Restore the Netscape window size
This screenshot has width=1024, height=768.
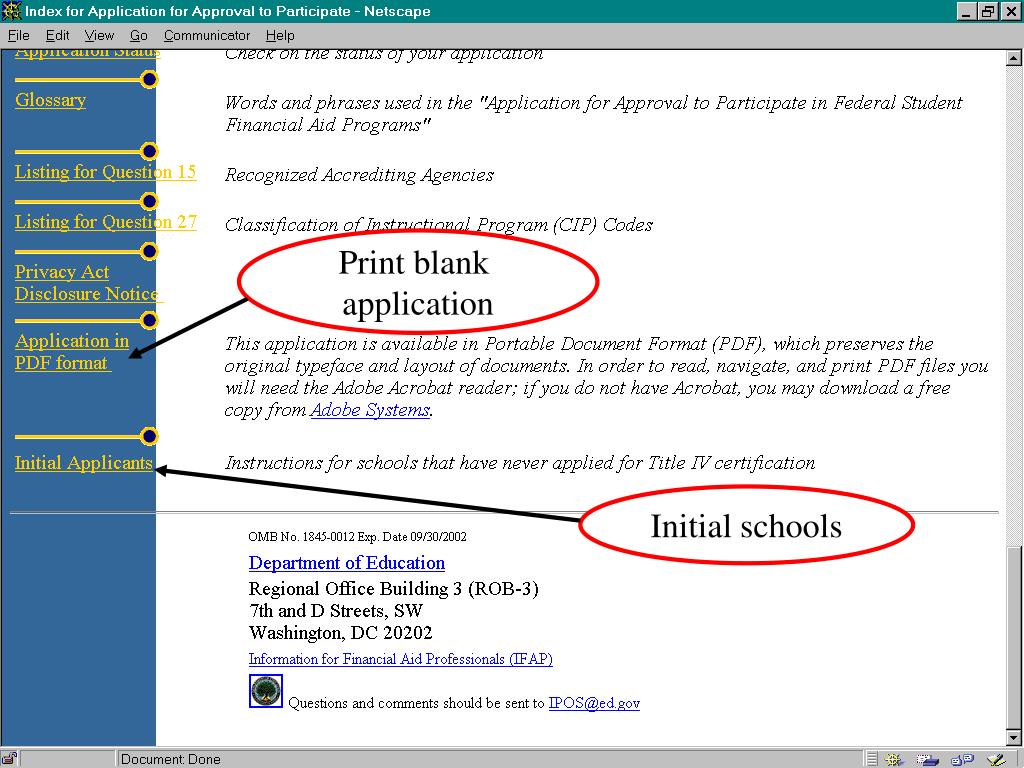point(987,11)
